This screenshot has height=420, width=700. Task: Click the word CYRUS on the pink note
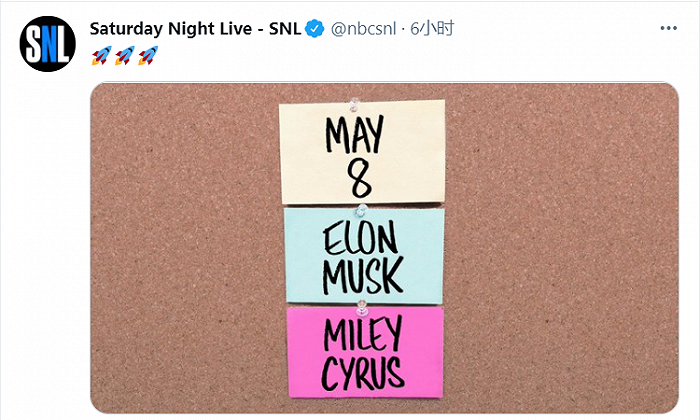click(363, 373)
